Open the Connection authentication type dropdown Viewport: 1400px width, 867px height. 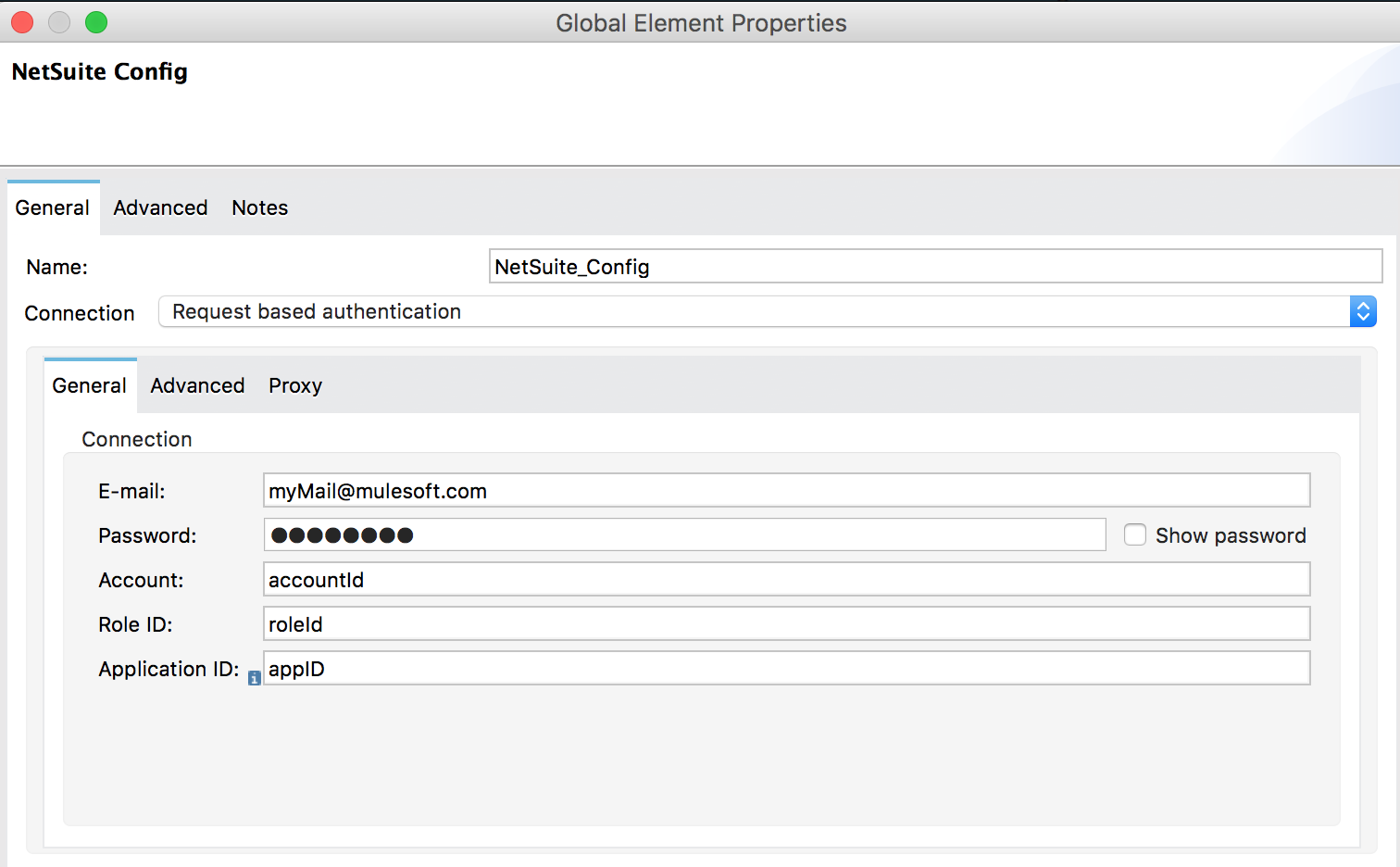click(767, 311)
